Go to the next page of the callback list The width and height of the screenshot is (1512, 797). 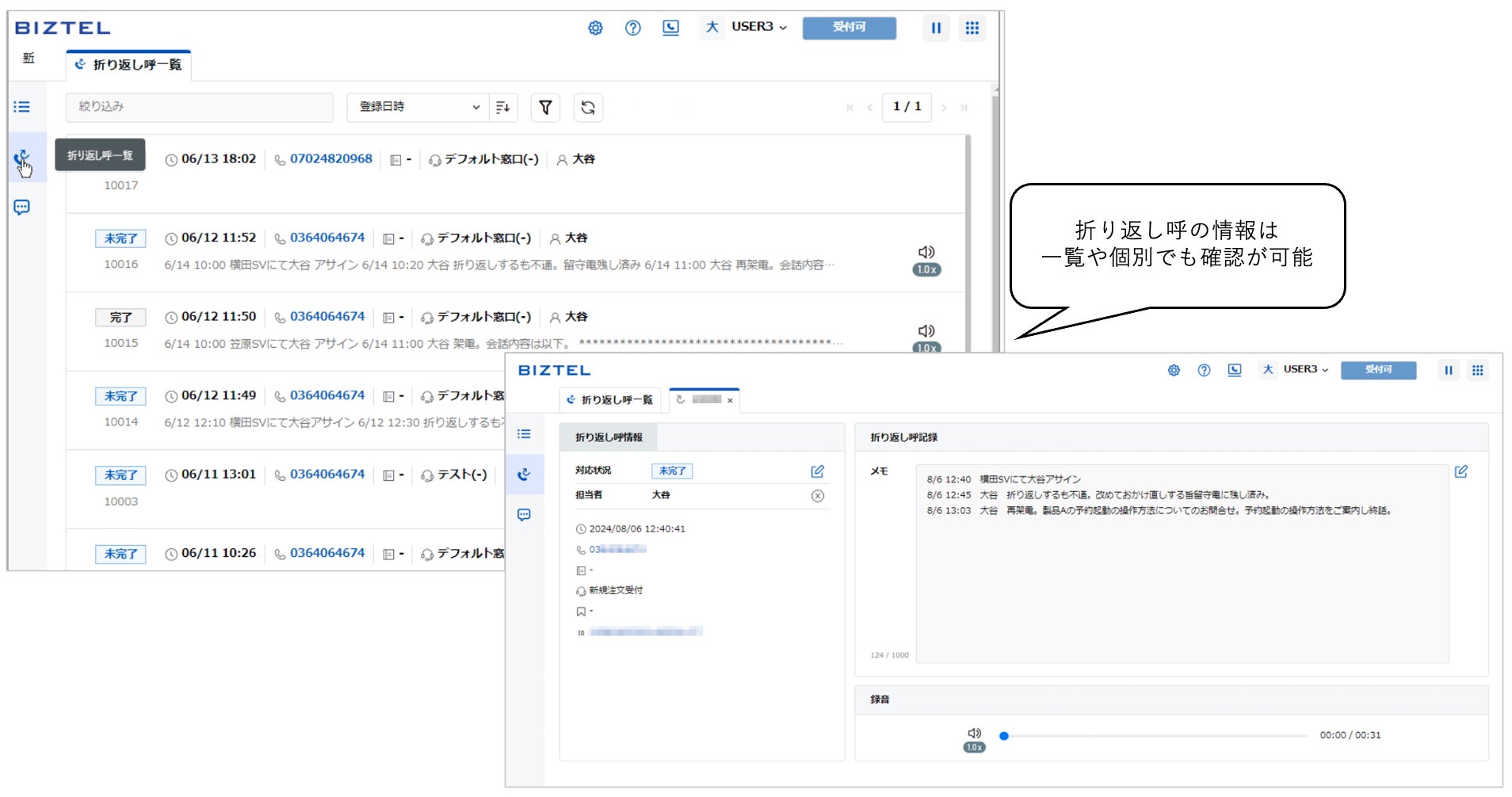pyautogui.click(x=944, y=108)
